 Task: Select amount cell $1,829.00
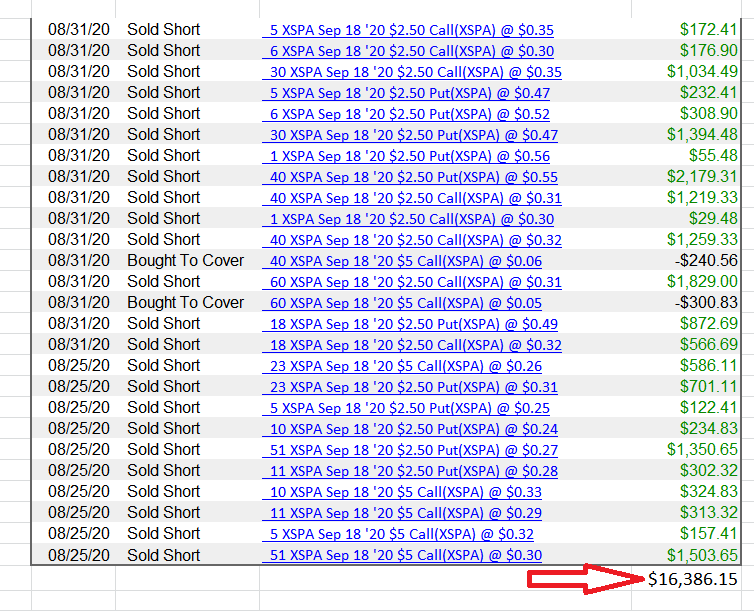702,281
